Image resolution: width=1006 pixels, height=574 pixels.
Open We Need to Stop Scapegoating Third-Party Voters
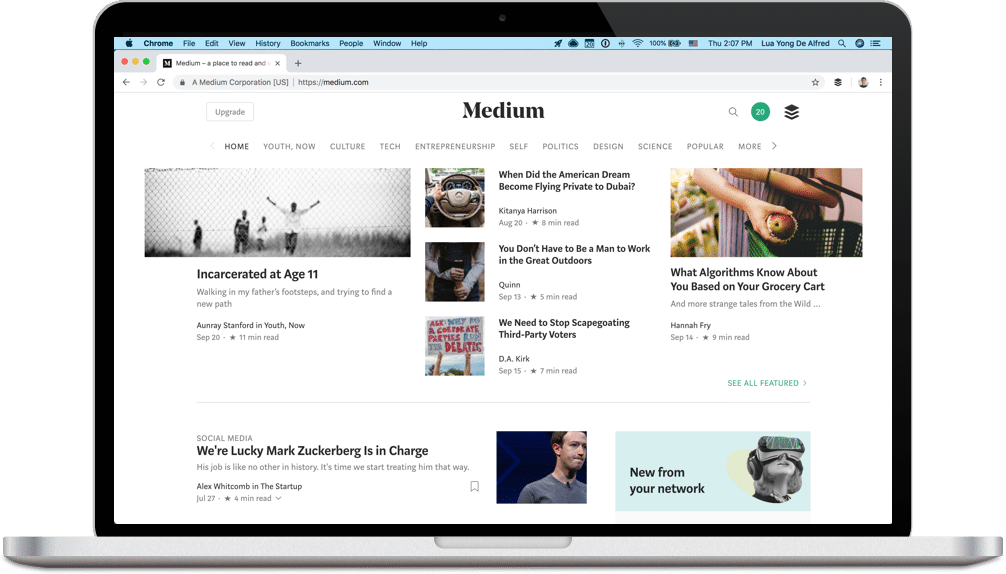(x=564, y=328)
